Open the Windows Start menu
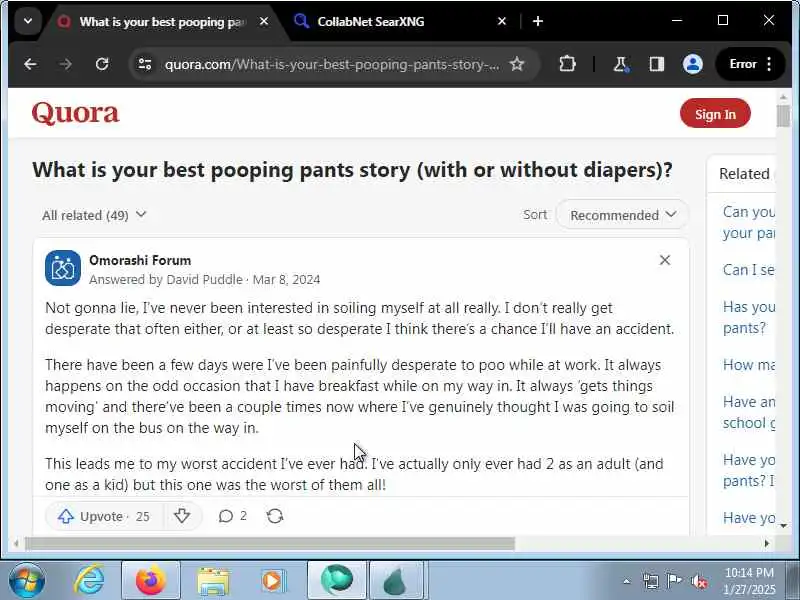The height and width of the screenshot is (600, 800). 27,581
